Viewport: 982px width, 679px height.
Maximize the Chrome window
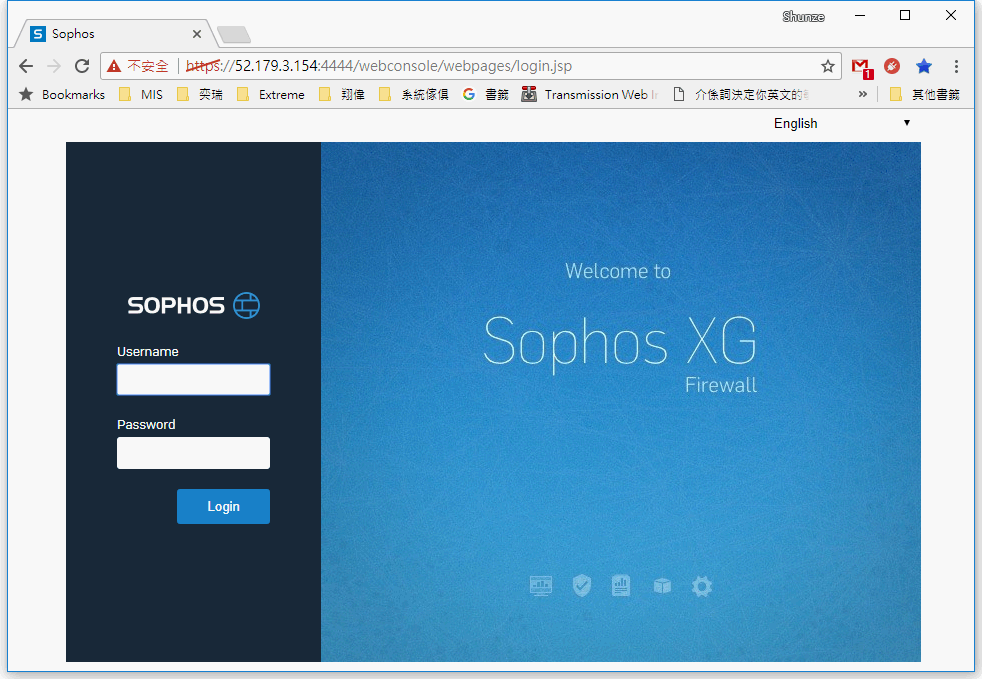click(x=905, y=16)
